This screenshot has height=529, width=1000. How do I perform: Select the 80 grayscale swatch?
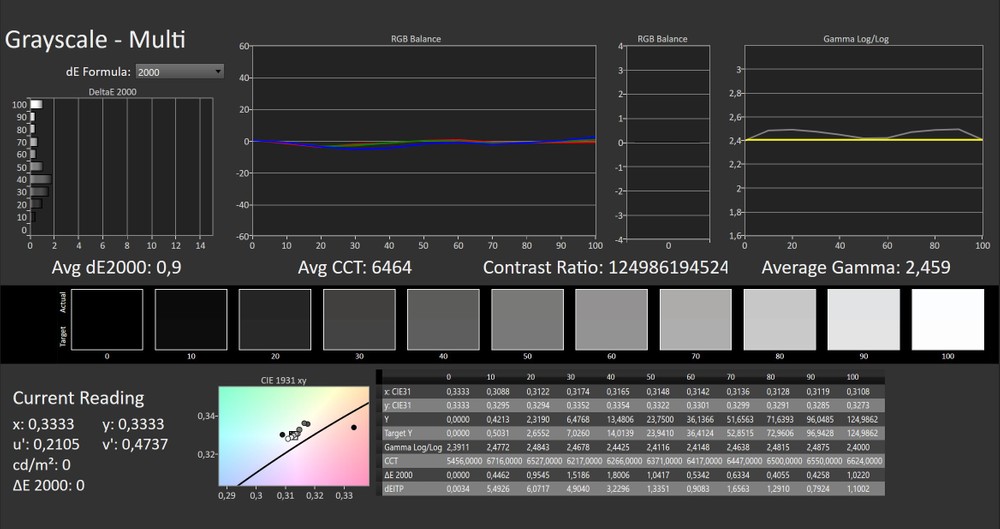pos(780,320)
